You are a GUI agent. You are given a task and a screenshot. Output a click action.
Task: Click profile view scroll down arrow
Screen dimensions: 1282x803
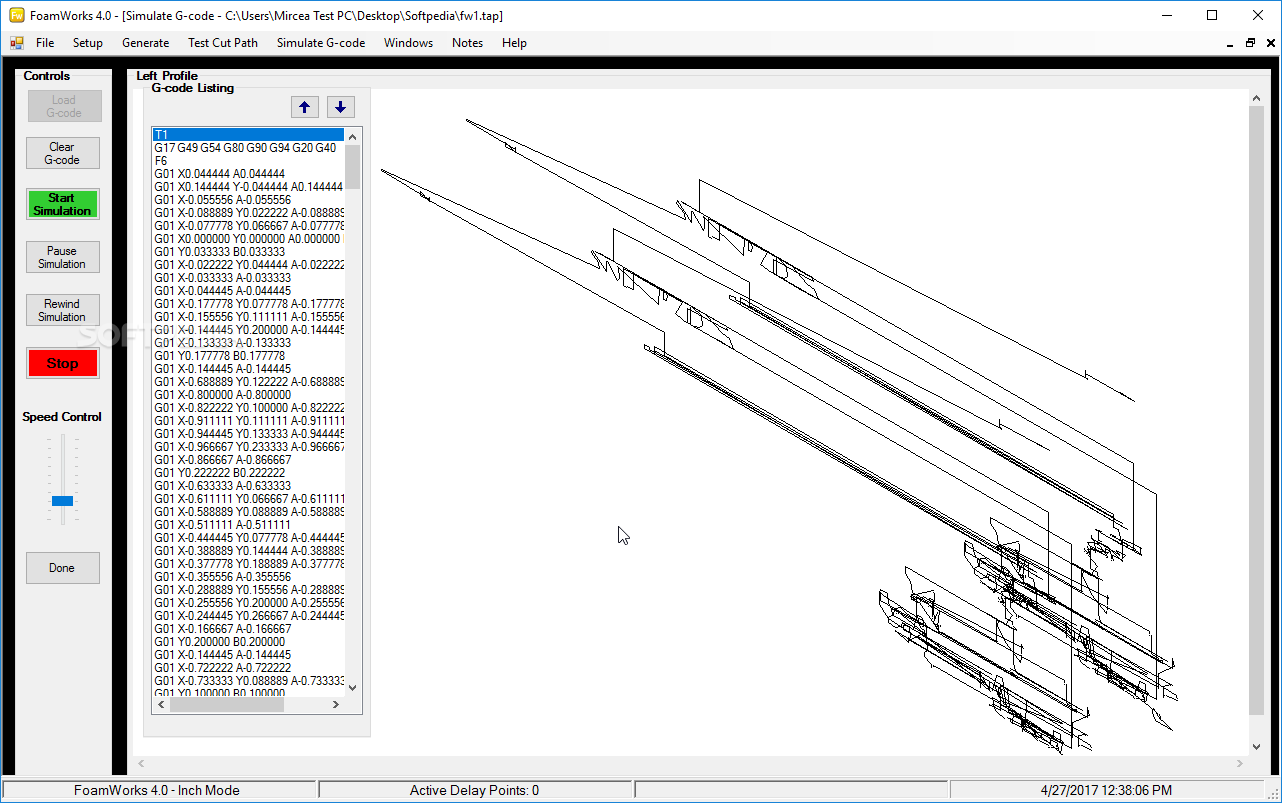pos(1257,747)
